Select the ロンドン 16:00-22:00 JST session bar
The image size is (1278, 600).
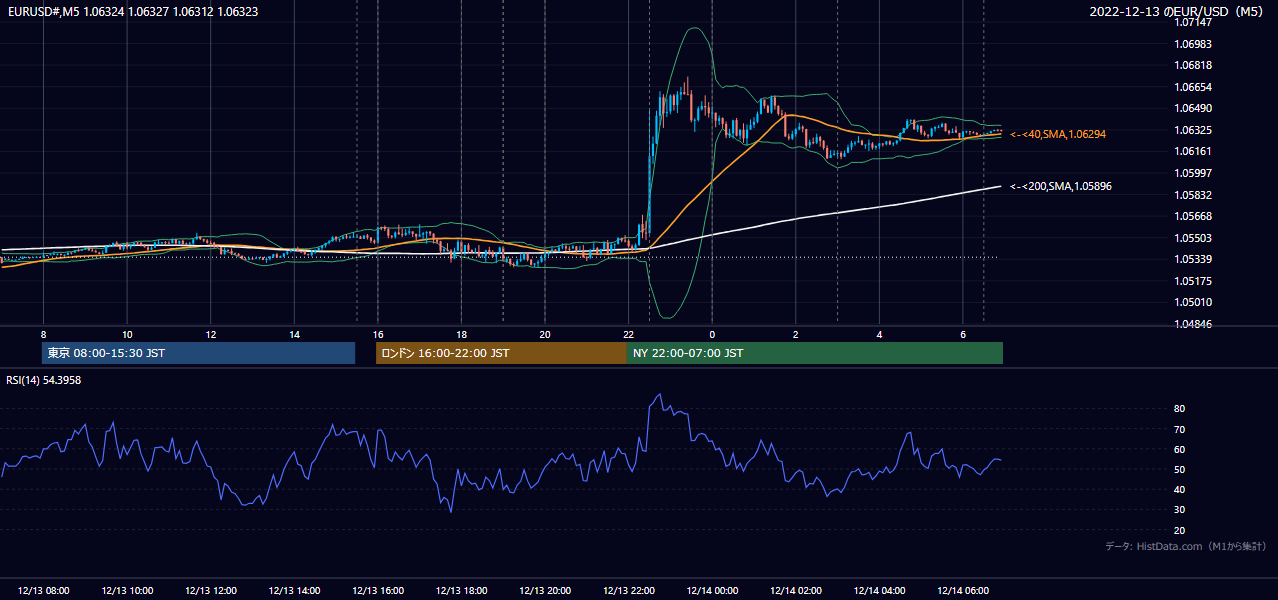[501, 353]
